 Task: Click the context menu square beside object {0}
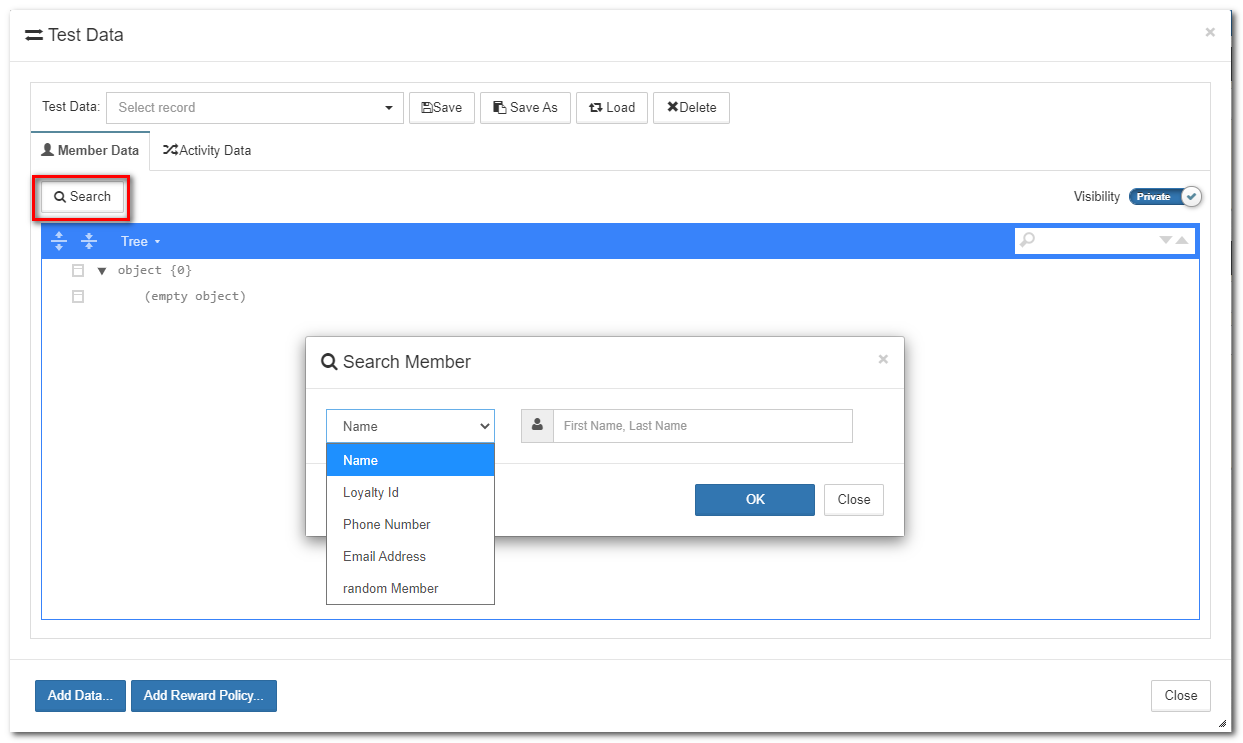[78, 270]
